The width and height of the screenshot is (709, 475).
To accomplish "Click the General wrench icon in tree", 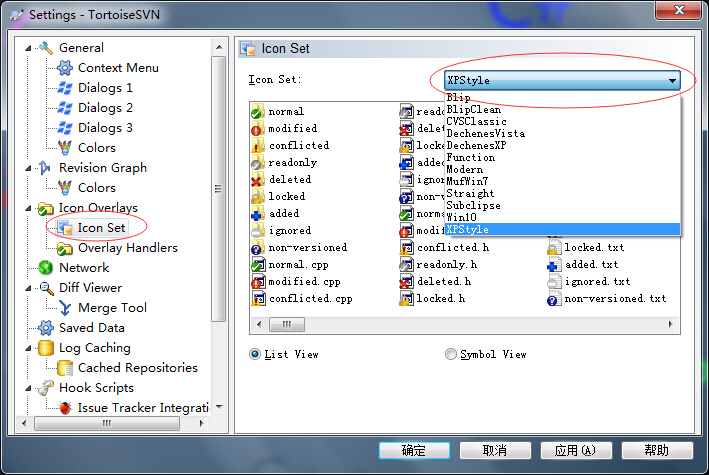I will (x=46, y=48).
